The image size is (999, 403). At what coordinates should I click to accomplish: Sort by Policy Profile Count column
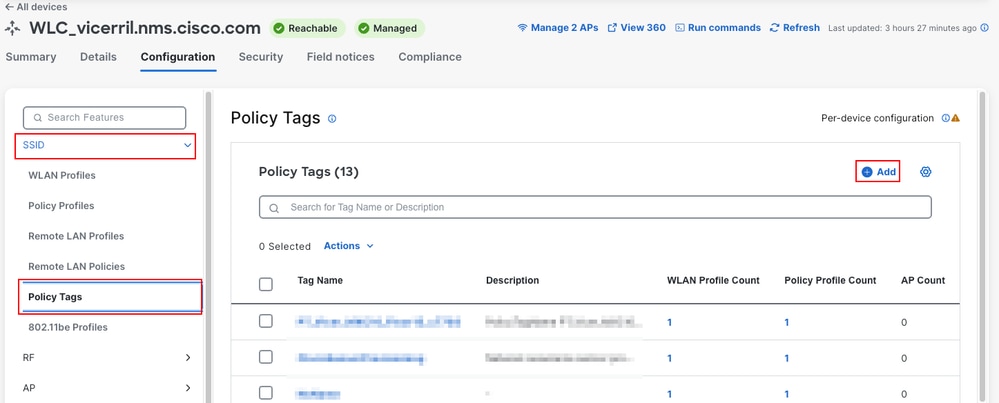(830, 281)
